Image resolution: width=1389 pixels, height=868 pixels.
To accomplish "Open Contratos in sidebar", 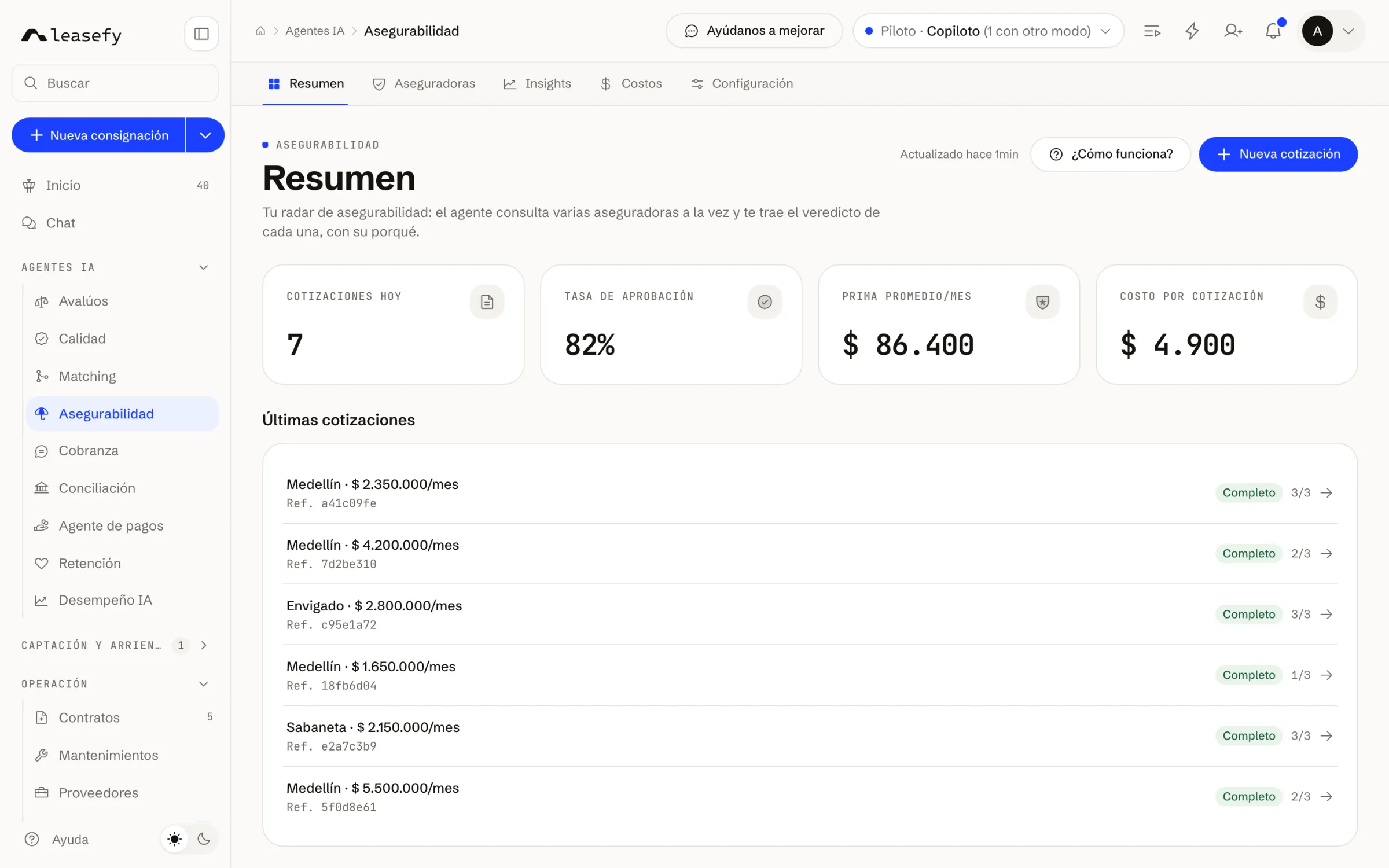I will [122, 718].
